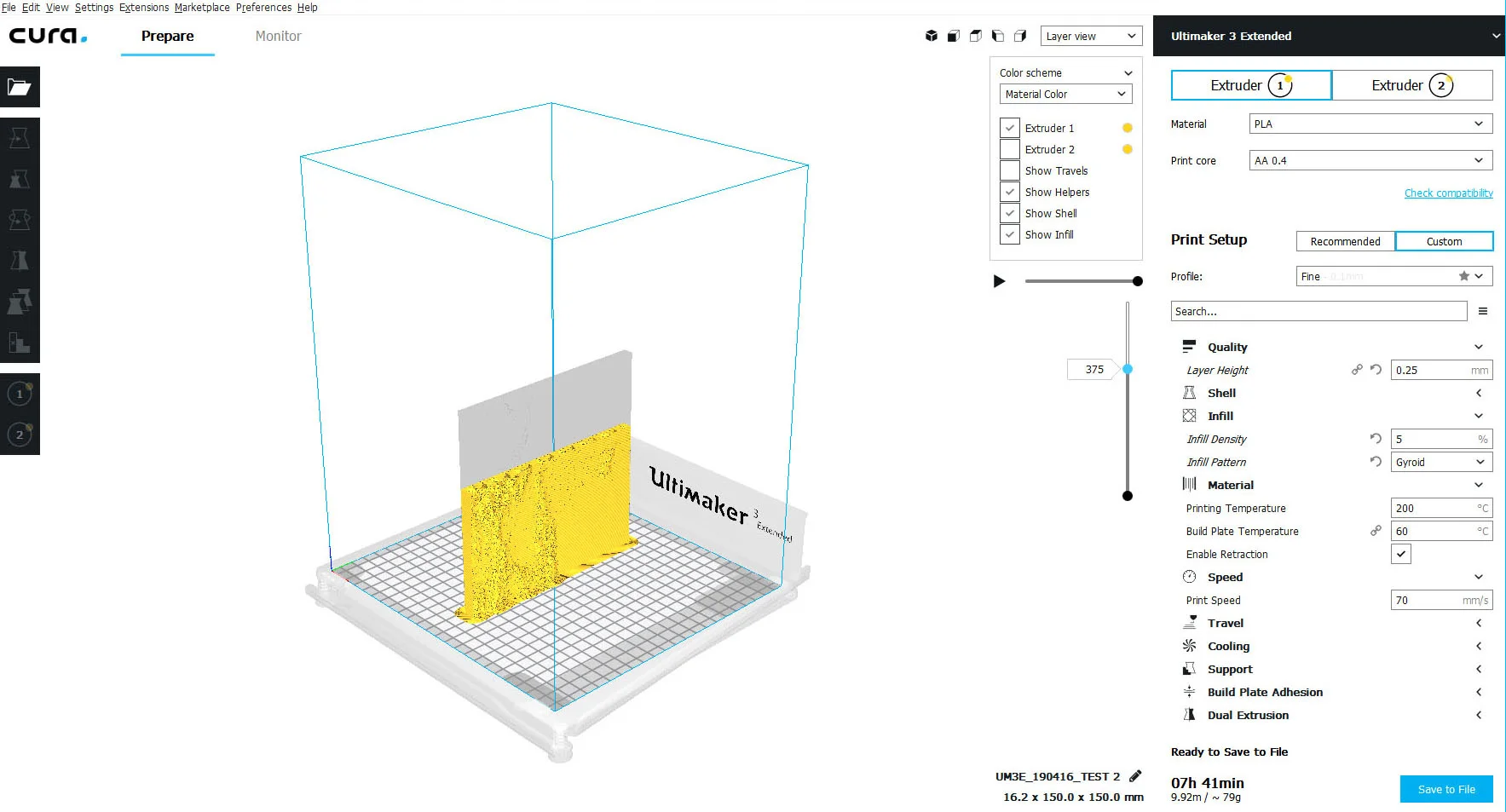Image resolution: width=1506 pixels, height=812 pixels.
Task: Switch Print Setup to Custom mode
Action: click(x=1444, y=241)
